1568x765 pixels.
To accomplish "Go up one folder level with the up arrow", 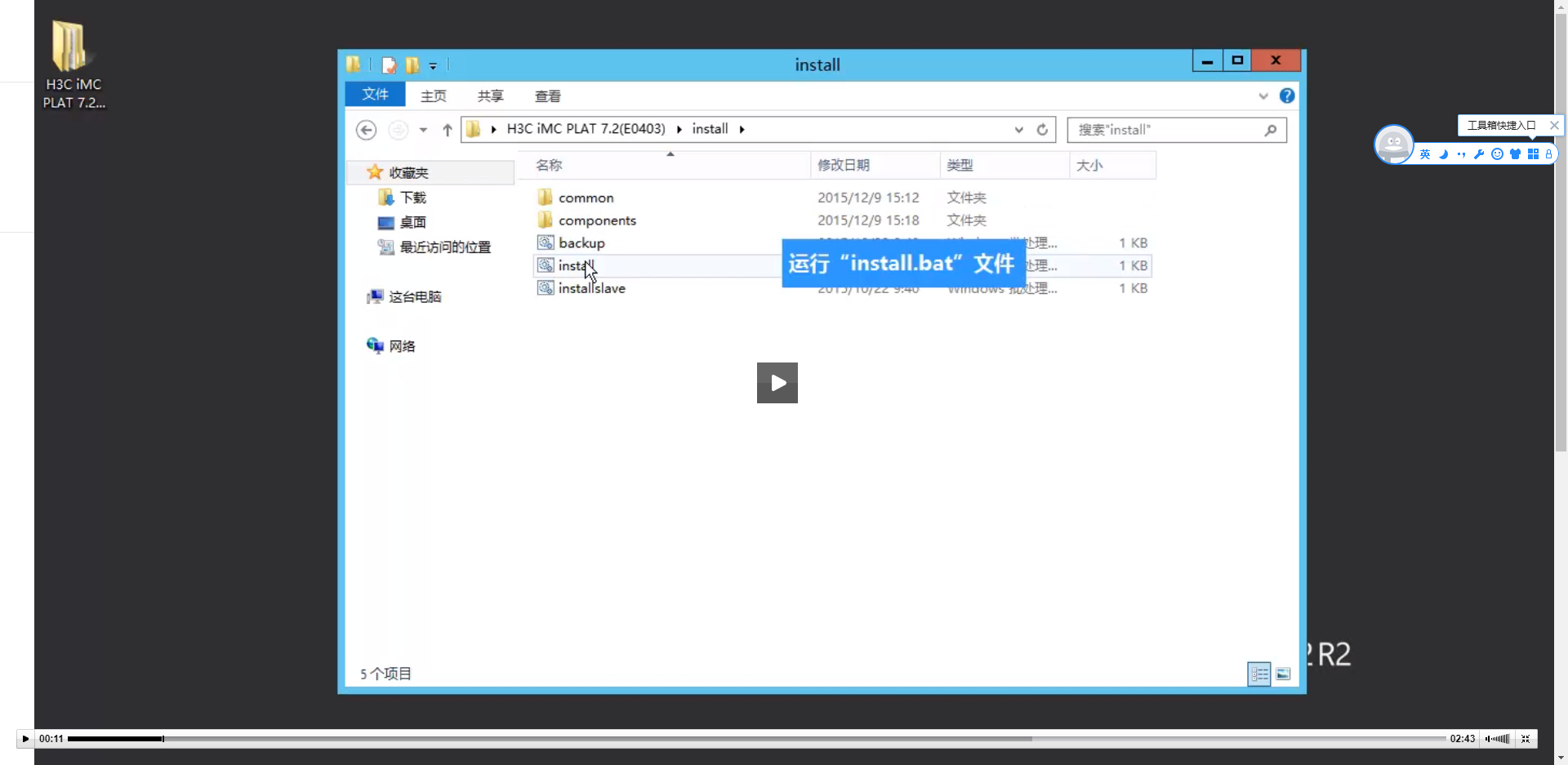I will click(448, 130).
